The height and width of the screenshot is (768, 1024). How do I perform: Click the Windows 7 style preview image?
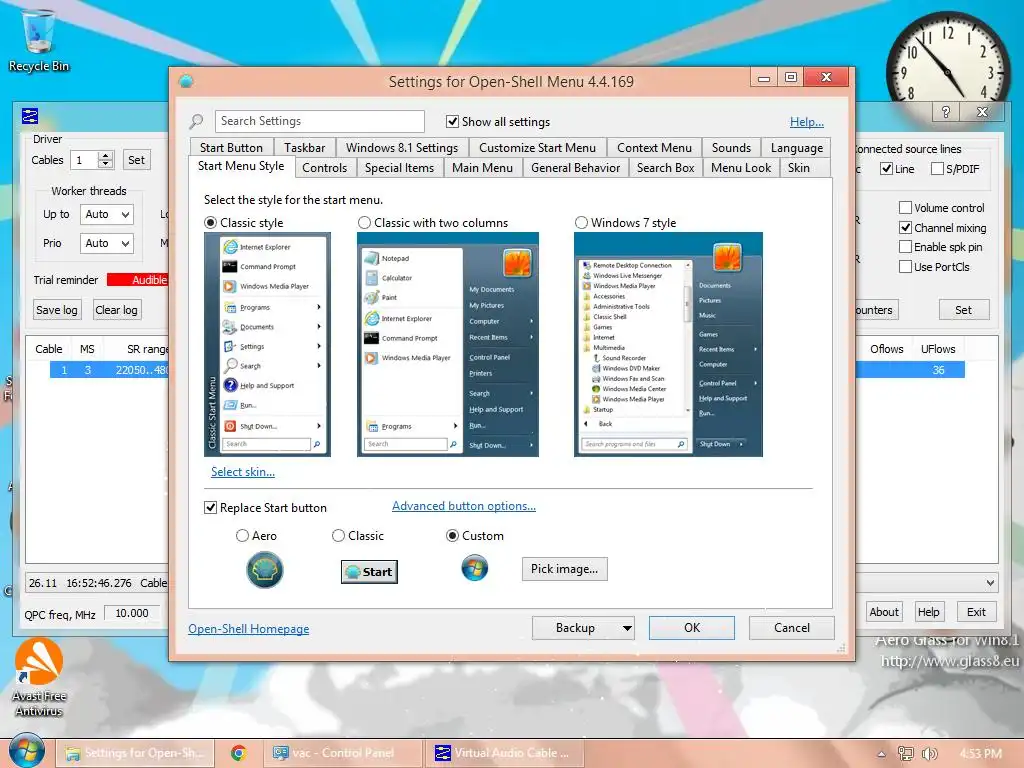(x=668, y=344)
